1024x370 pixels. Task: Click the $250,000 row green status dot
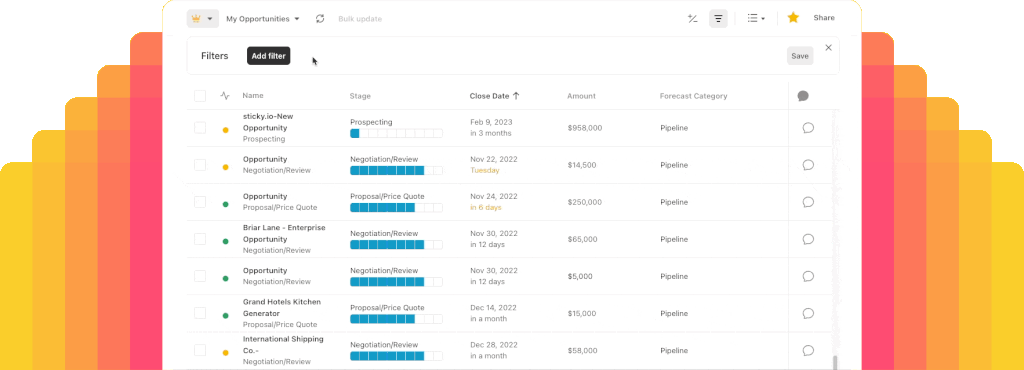pyautogui.click(x=225, y=204)
